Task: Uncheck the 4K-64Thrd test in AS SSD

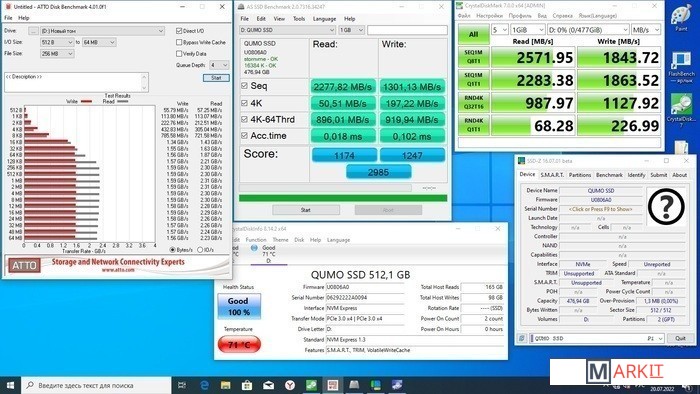Action: pyautogui.click(x=244, y=119)
